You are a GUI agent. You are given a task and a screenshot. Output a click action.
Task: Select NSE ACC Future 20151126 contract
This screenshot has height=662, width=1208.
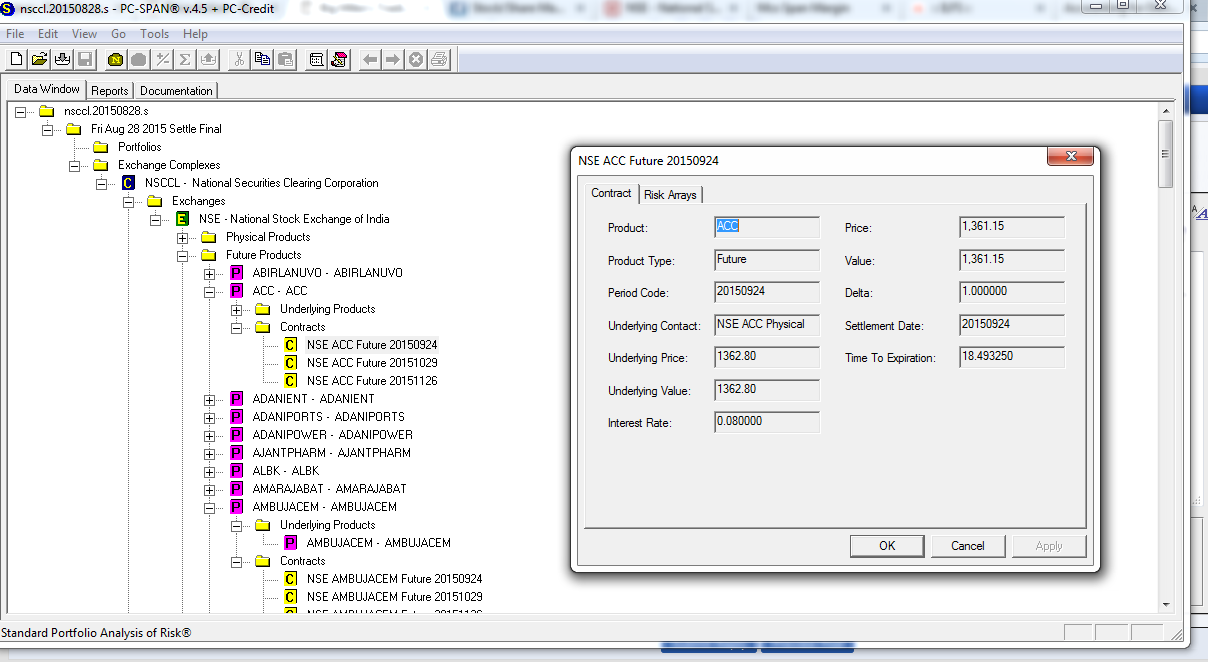coord(372,381)
